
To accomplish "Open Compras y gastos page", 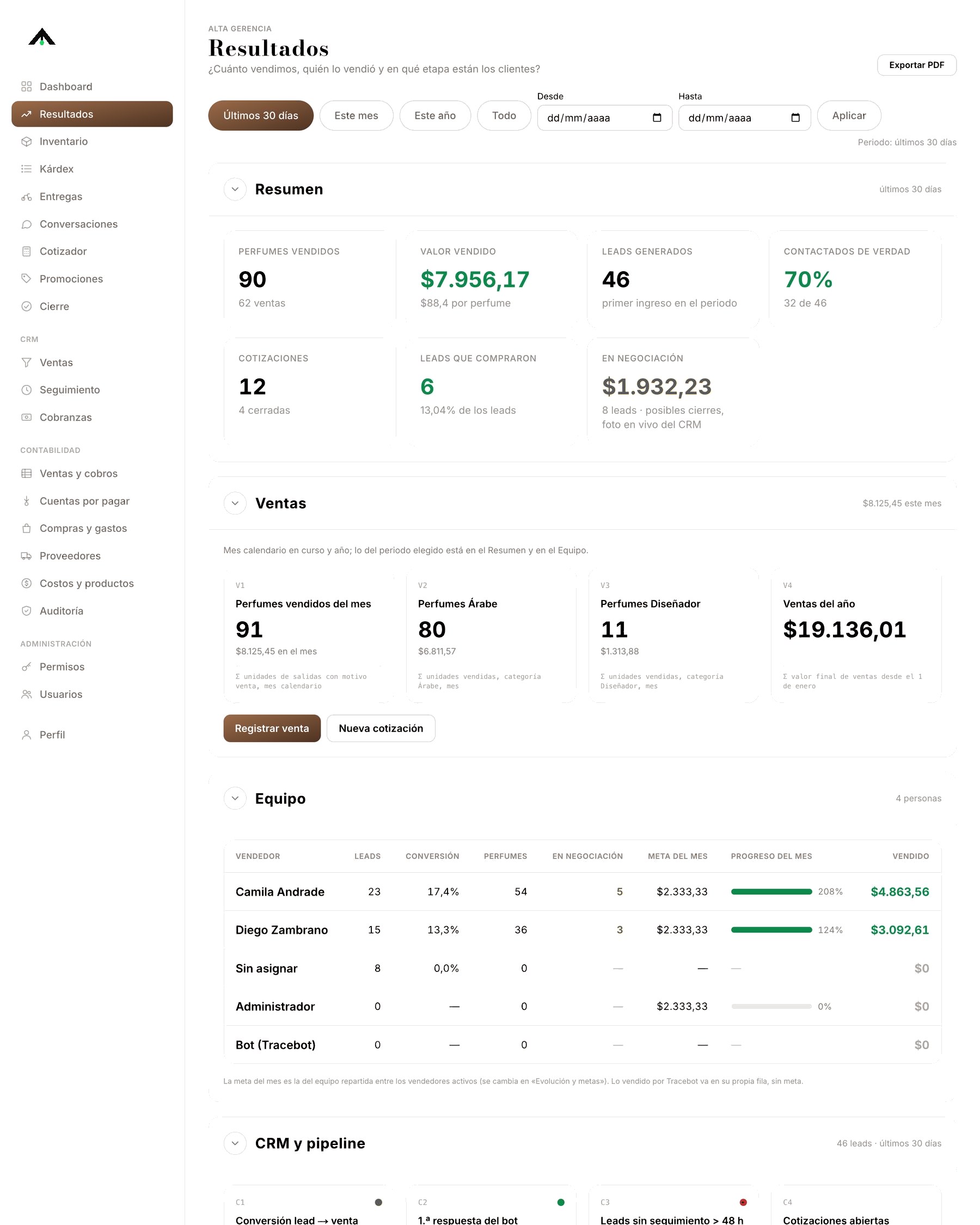I will tap(92, 529).
